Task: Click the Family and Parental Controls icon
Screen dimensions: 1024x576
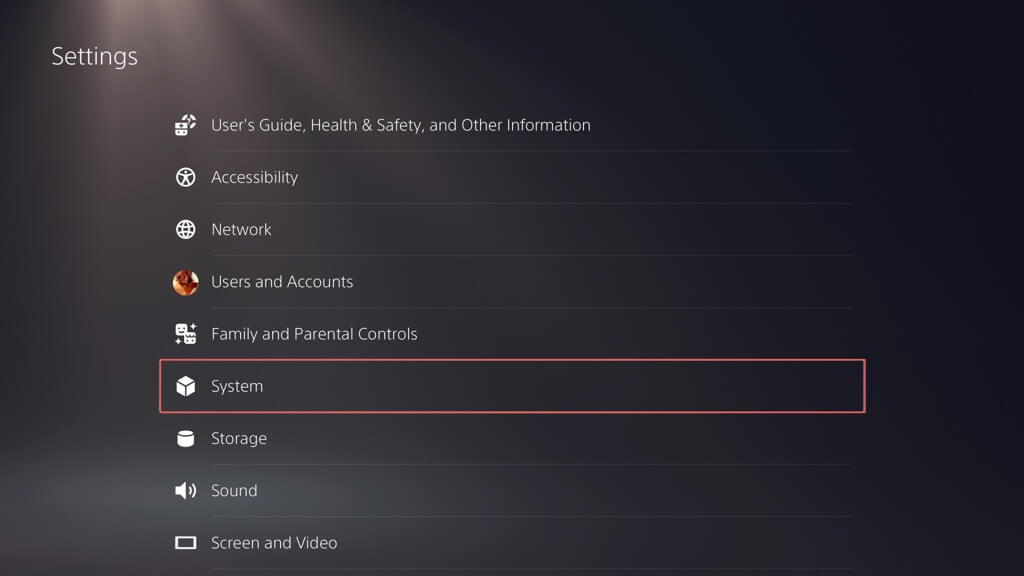Action: tap(185, 334)
